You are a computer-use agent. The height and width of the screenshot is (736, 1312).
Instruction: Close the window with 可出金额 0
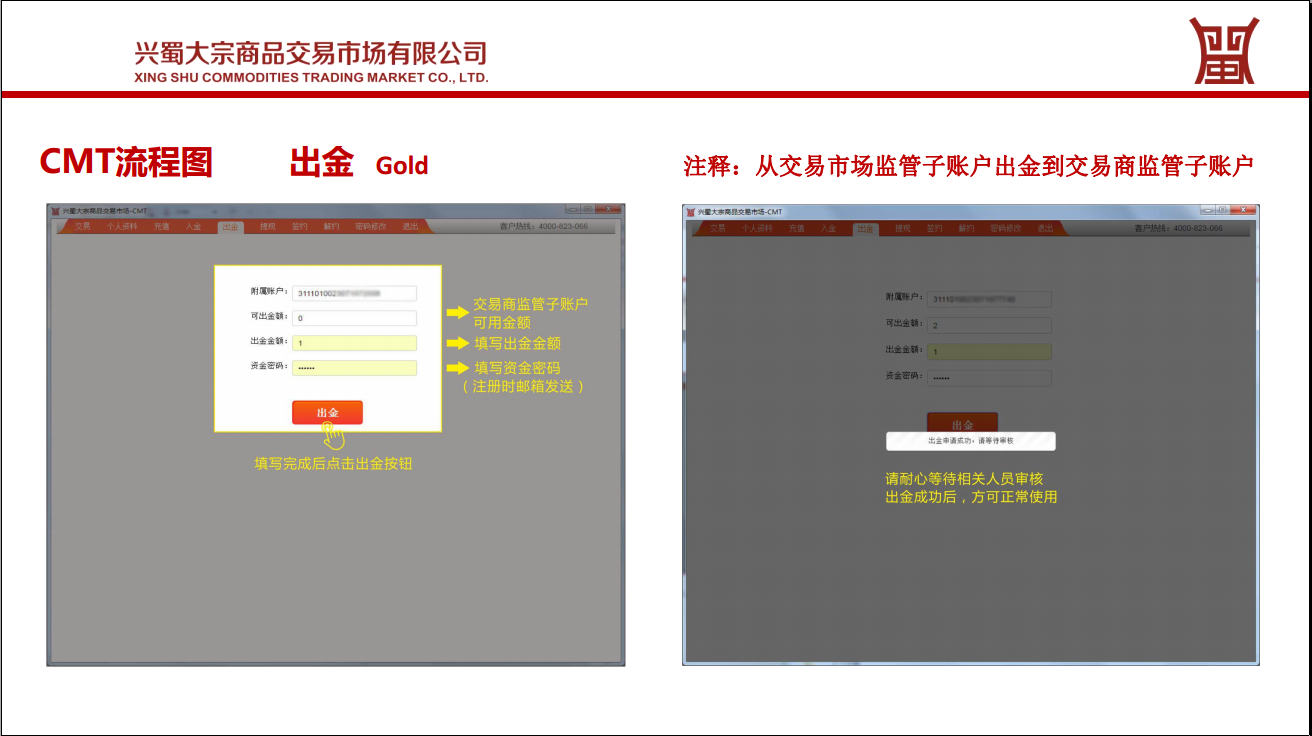609,209
